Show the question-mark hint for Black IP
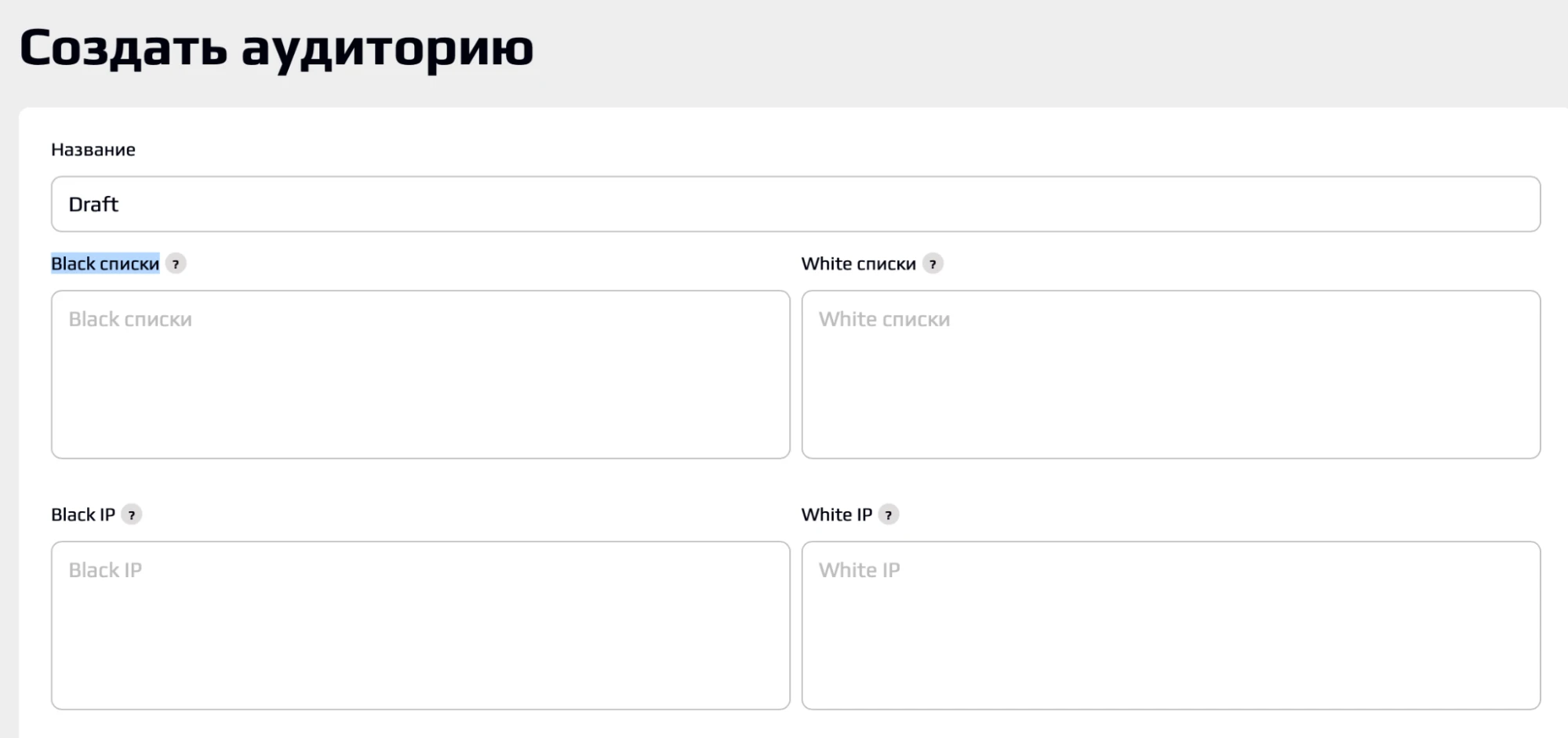Screen dimensions: 1568x738 pyautogui.click(x=132, y=515)
